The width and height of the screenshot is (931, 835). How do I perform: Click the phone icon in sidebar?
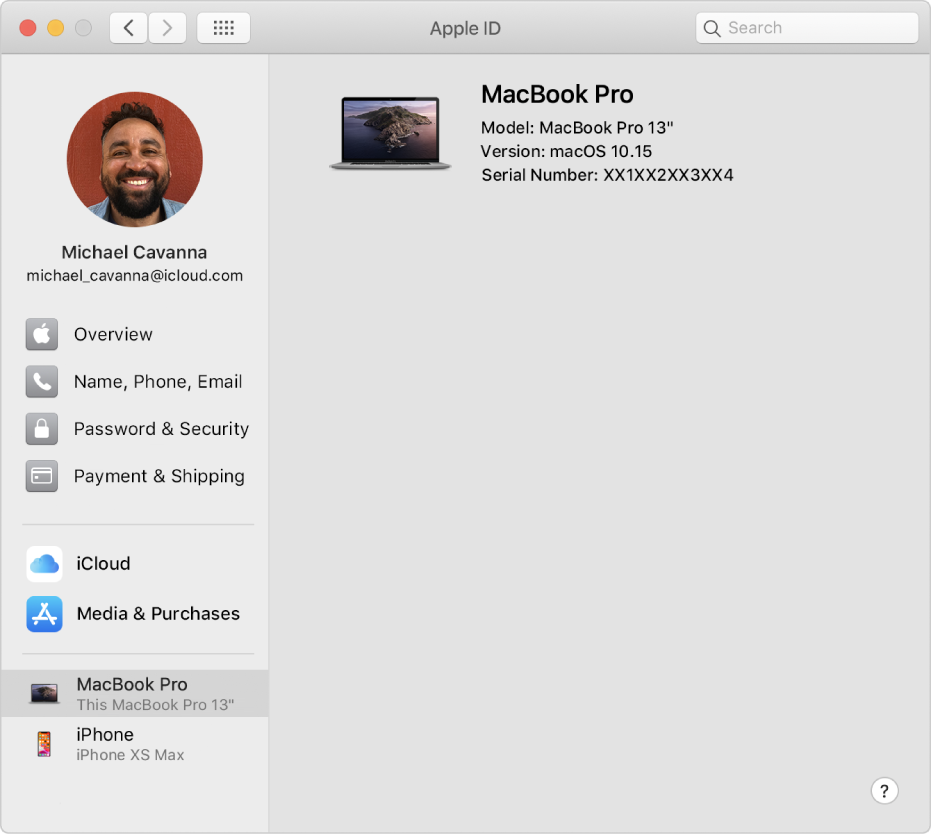coord(42,381)
